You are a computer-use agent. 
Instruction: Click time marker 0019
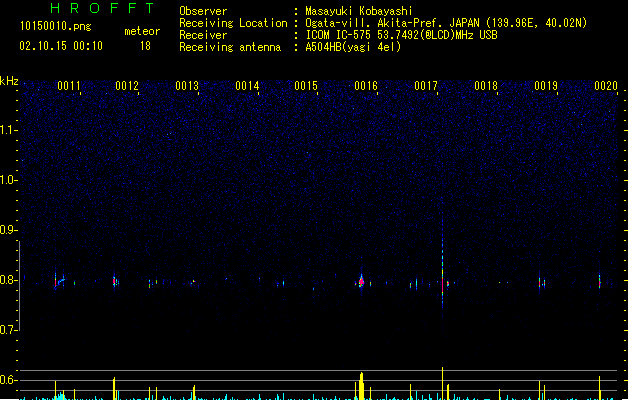click(x=546, y=86)
